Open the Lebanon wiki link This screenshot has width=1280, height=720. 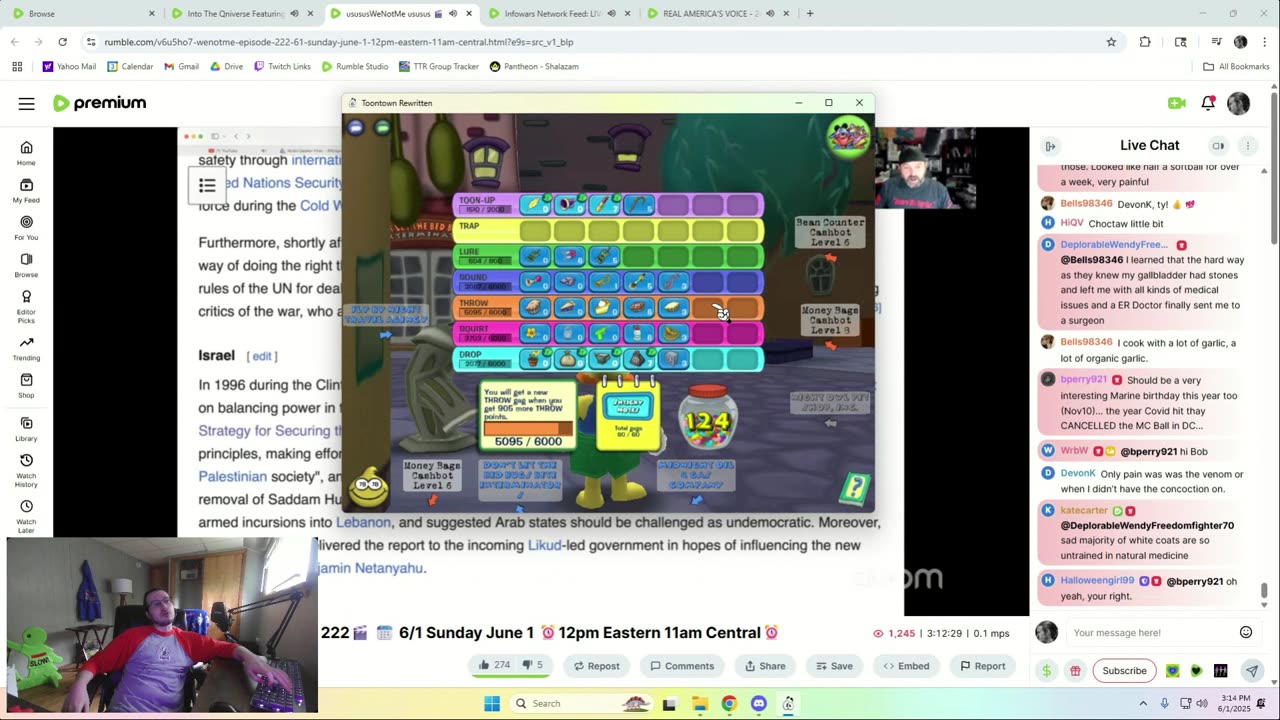[363, 522]
